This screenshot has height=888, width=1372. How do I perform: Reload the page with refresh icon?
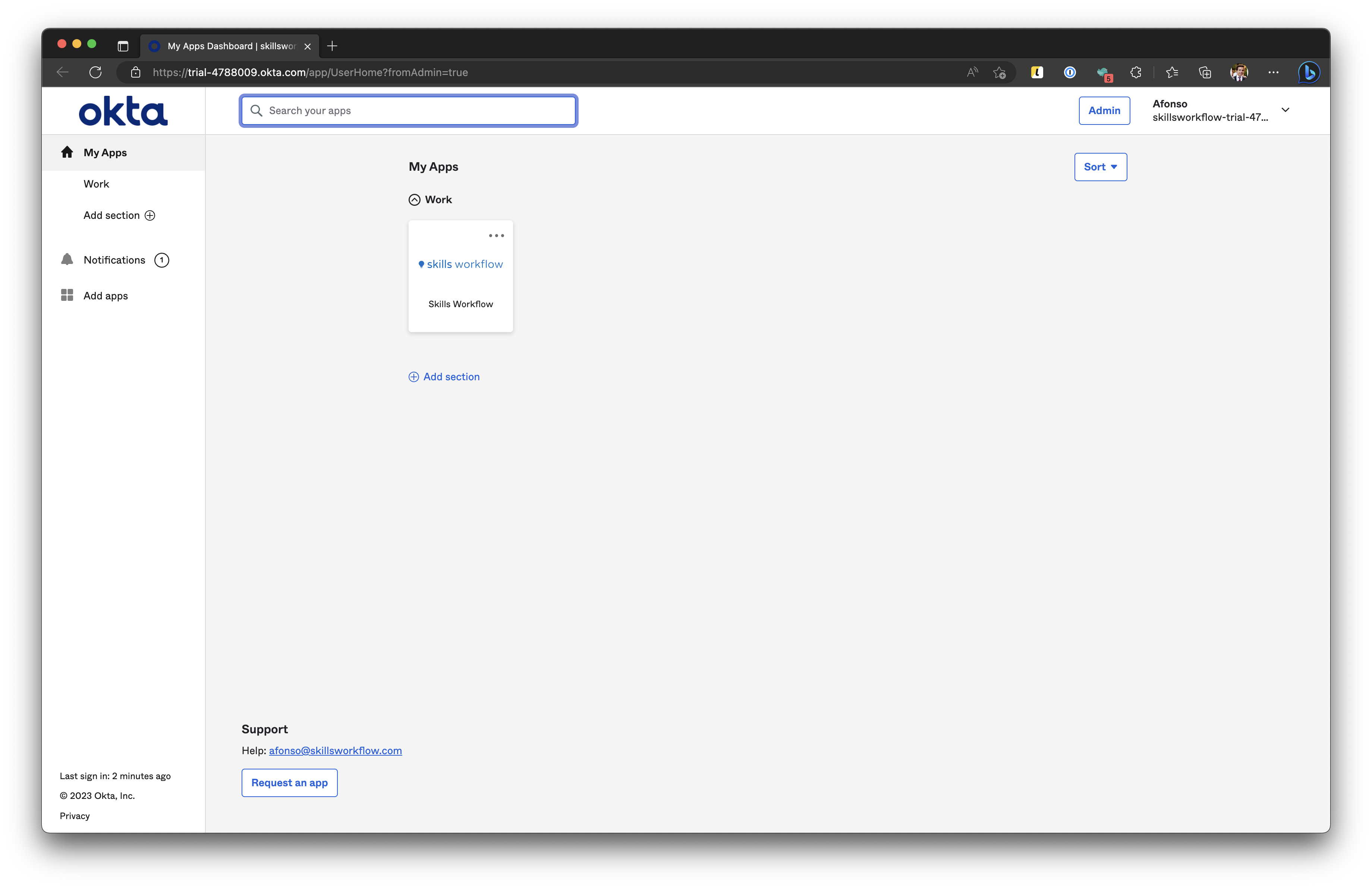(x=96, y=72)
